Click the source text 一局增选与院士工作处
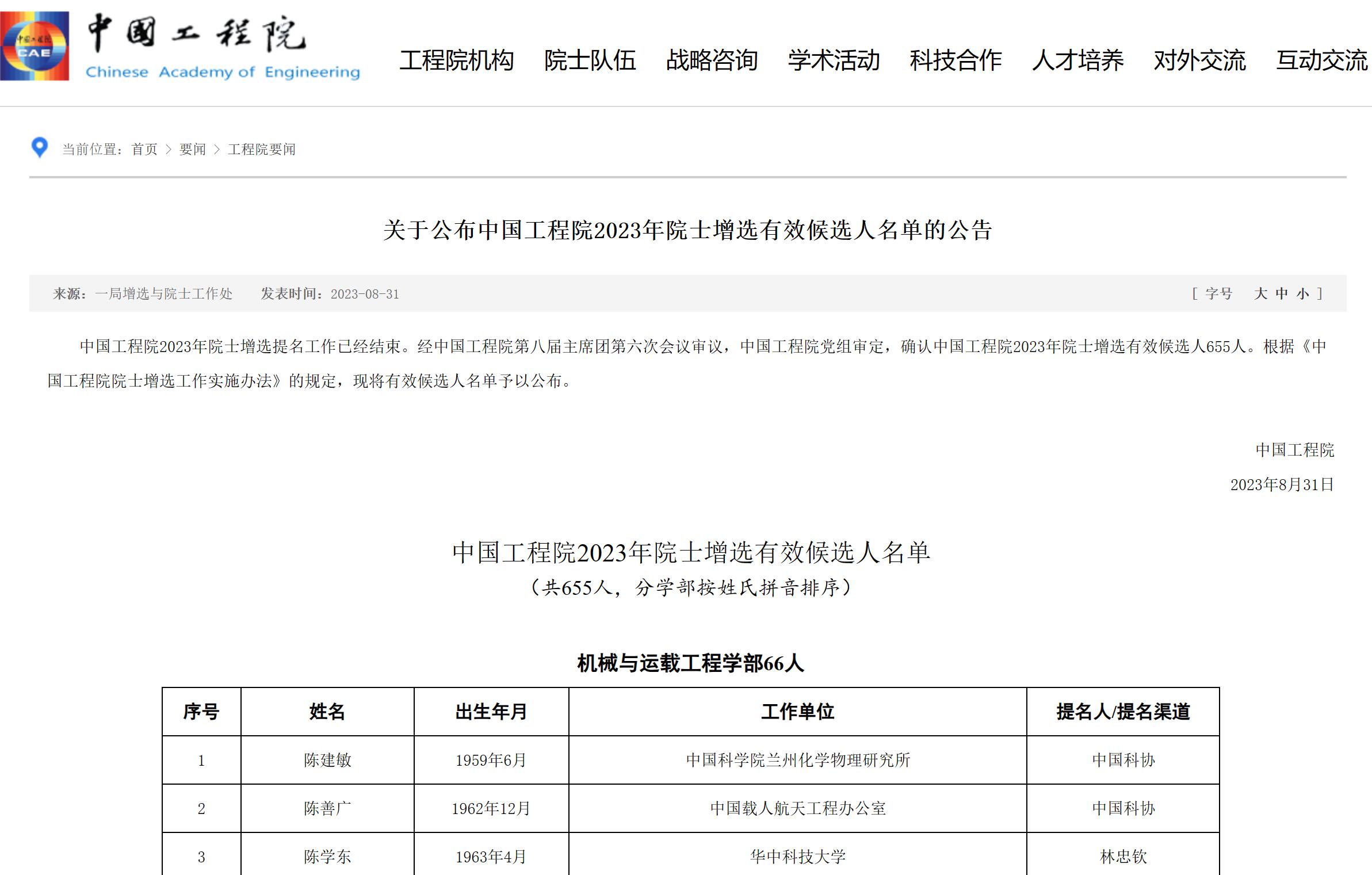The height and width of the screenshot is (875, 1372). click(164, 294)
